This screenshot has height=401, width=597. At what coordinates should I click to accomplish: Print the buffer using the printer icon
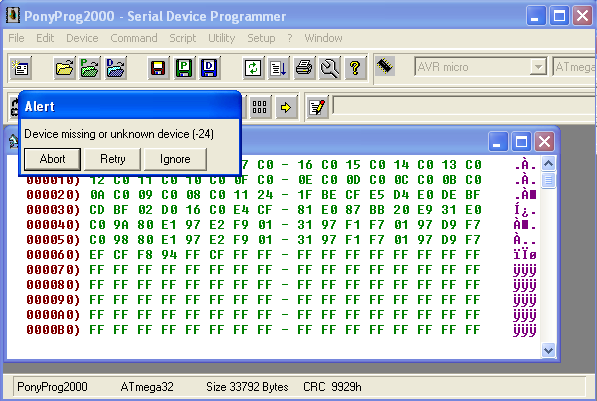pyautogui.click(x=304, y=69)
